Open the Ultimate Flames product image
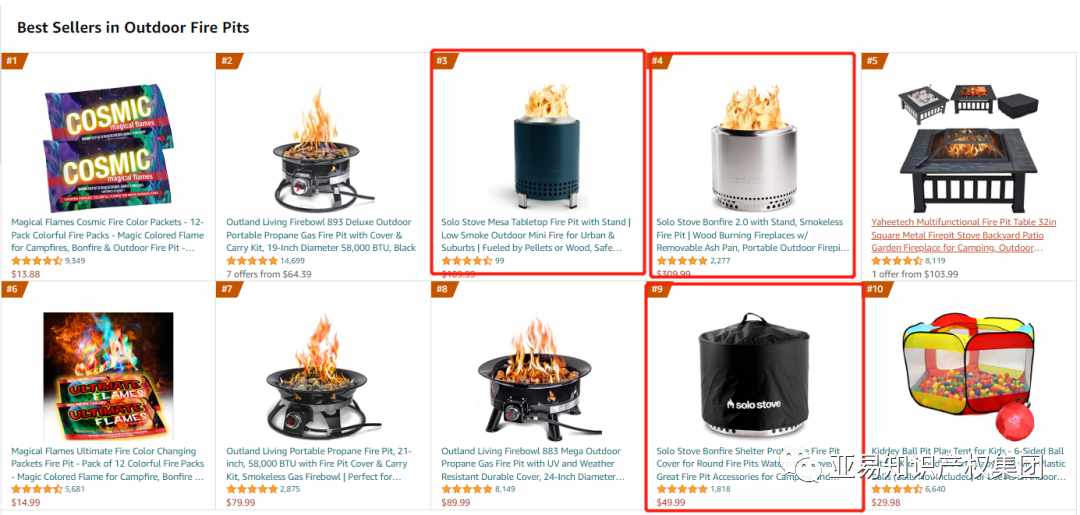The height and width of the screenshot is (515, 1080). 108,376
